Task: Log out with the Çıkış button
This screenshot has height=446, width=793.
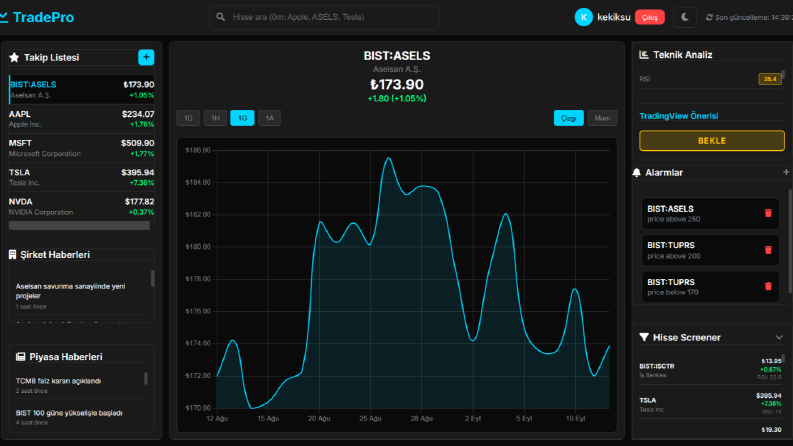Action: coord(650,17)
